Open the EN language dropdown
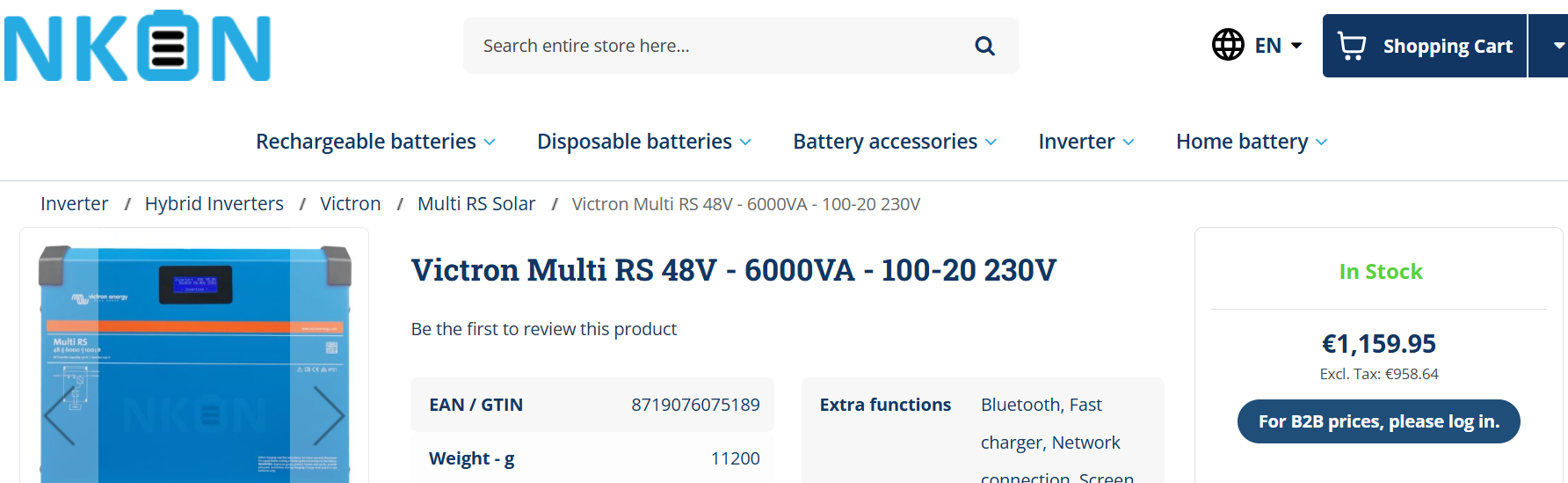The width and height of the screenshot is (1568, 483). pyautogui.click(x=1278, y=46)
